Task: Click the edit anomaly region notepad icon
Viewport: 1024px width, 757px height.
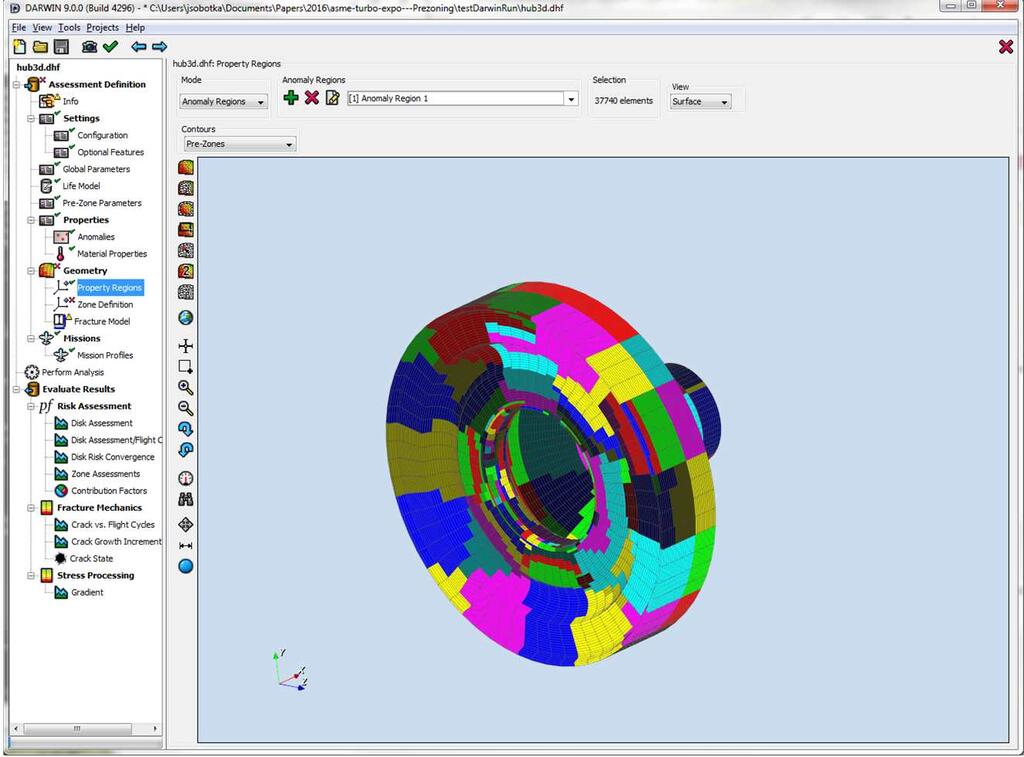Action: coord(332,98)
